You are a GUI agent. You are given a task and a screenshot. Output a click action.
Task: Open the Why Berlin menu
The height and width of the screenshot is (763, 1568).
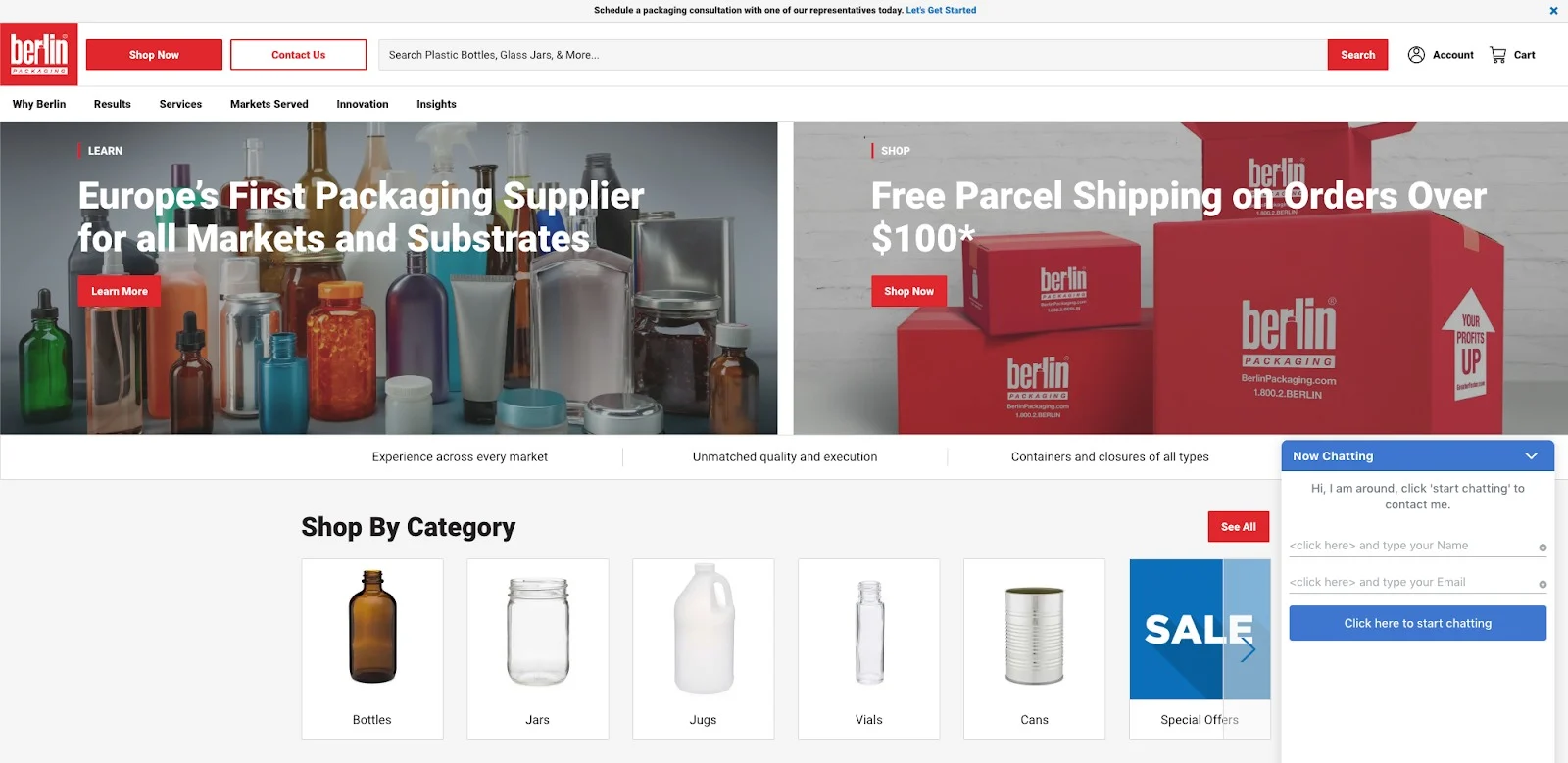coord(39,104)
